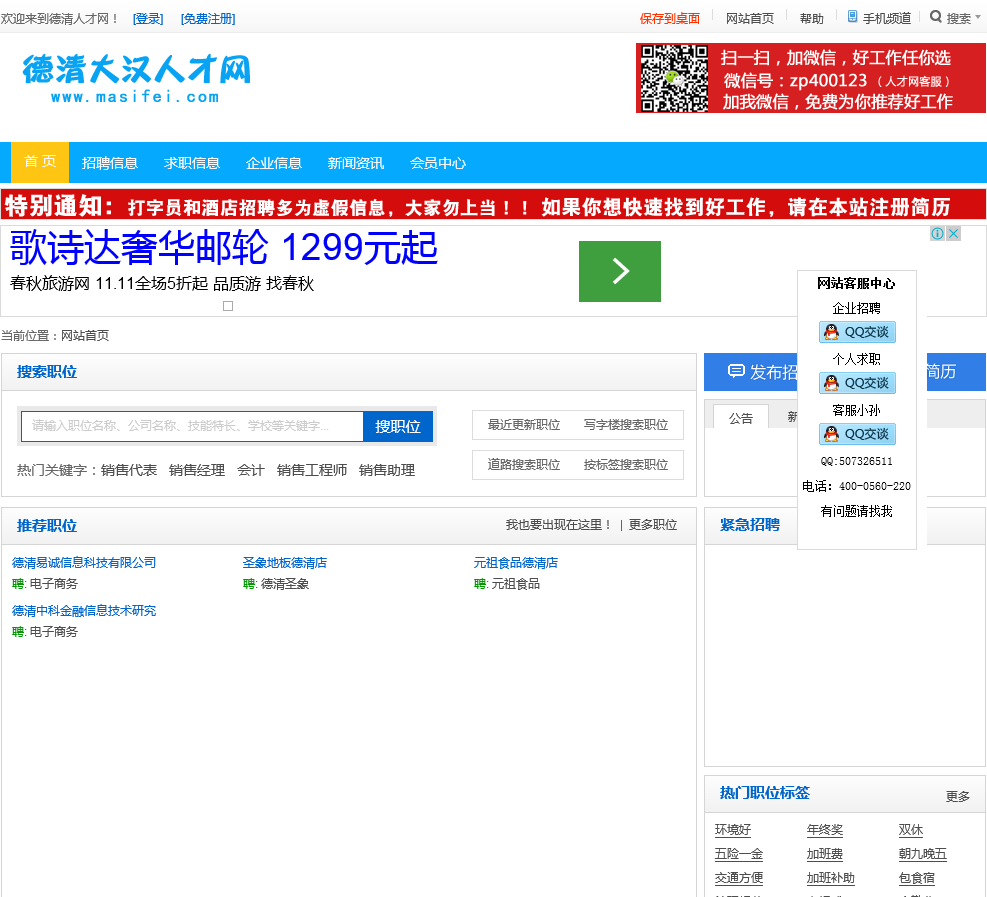The width and height of the screenshot is (987, 897).
Task: Click hot keyword 销售经理
Action: [x=197, y=470]
